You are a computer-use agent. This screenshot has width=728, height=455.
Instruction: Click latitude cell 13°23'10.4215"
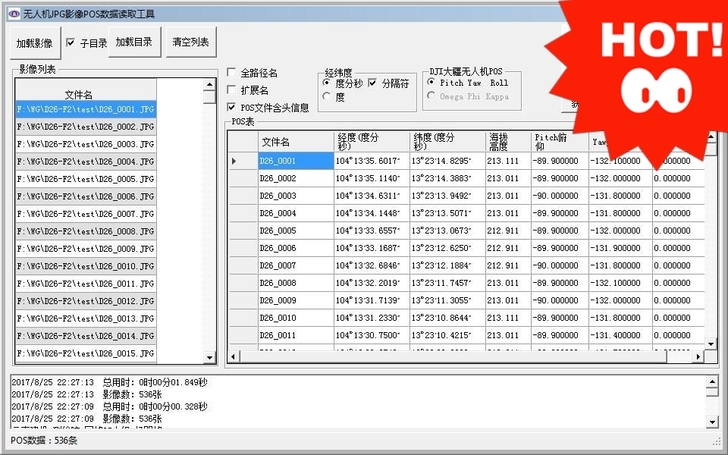447,335
